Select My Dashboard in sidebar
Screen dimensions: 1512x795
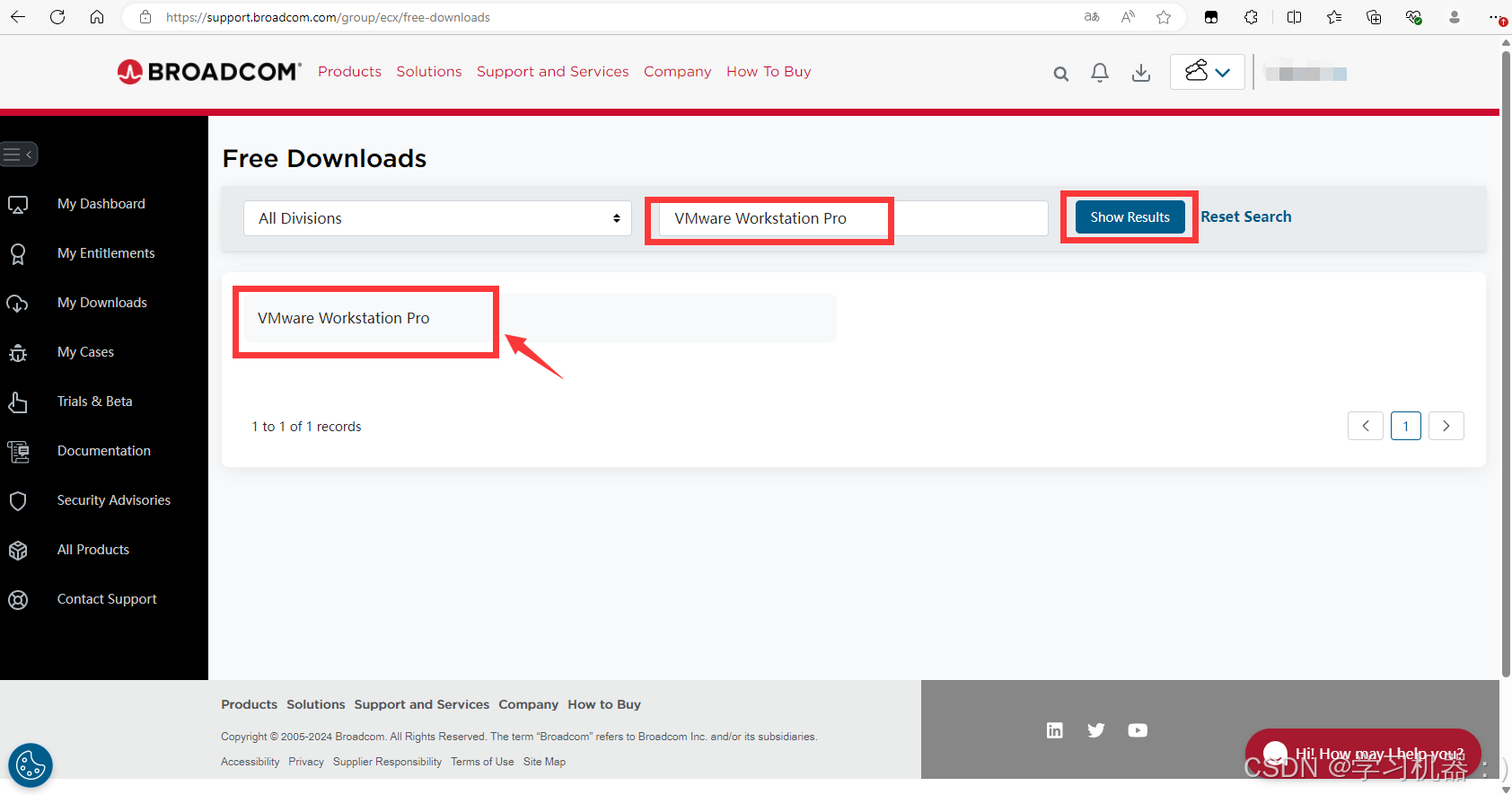(x=101, y=204)
